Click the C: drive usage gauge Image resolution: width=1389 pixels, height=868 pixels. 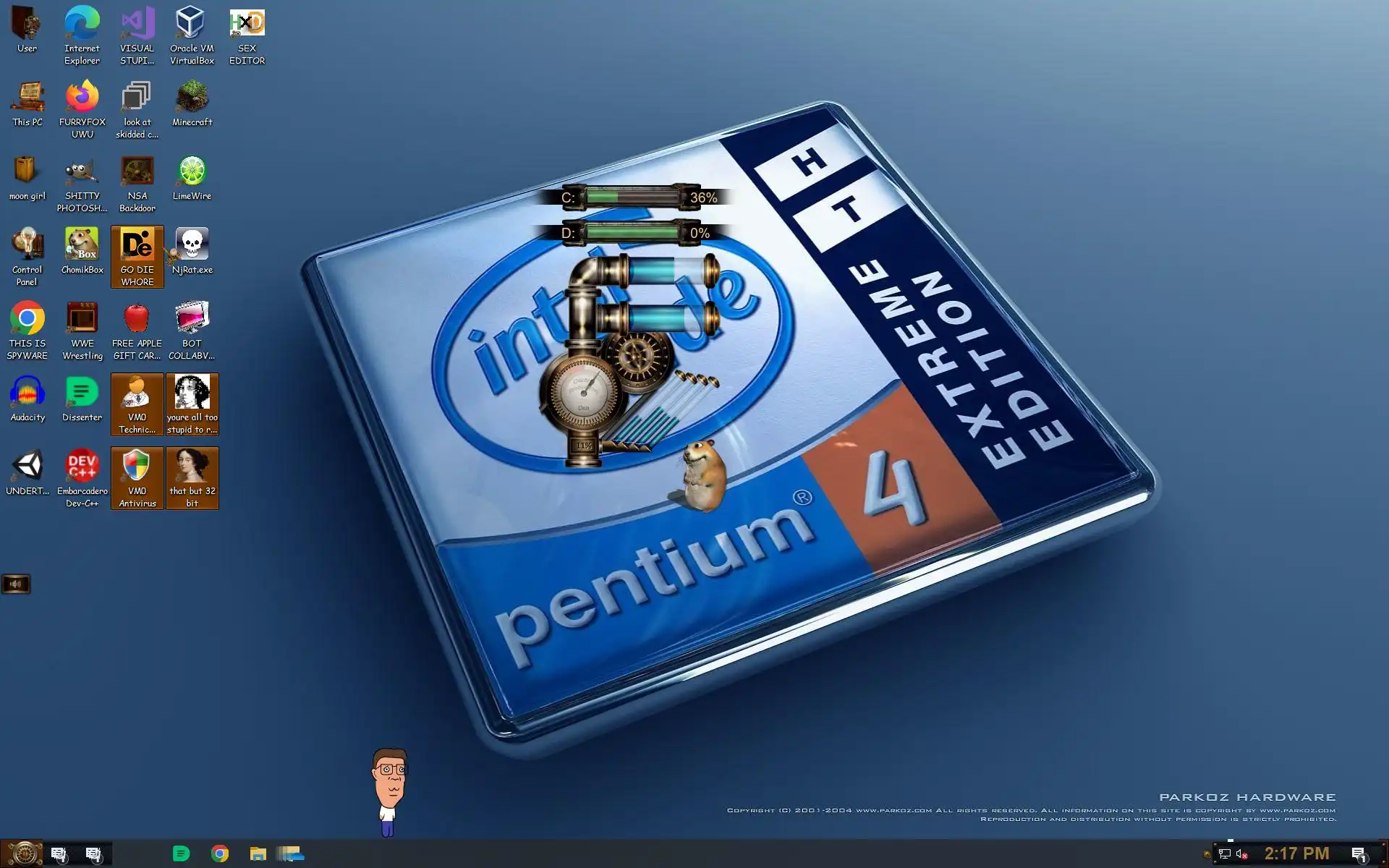pos(631,197)
